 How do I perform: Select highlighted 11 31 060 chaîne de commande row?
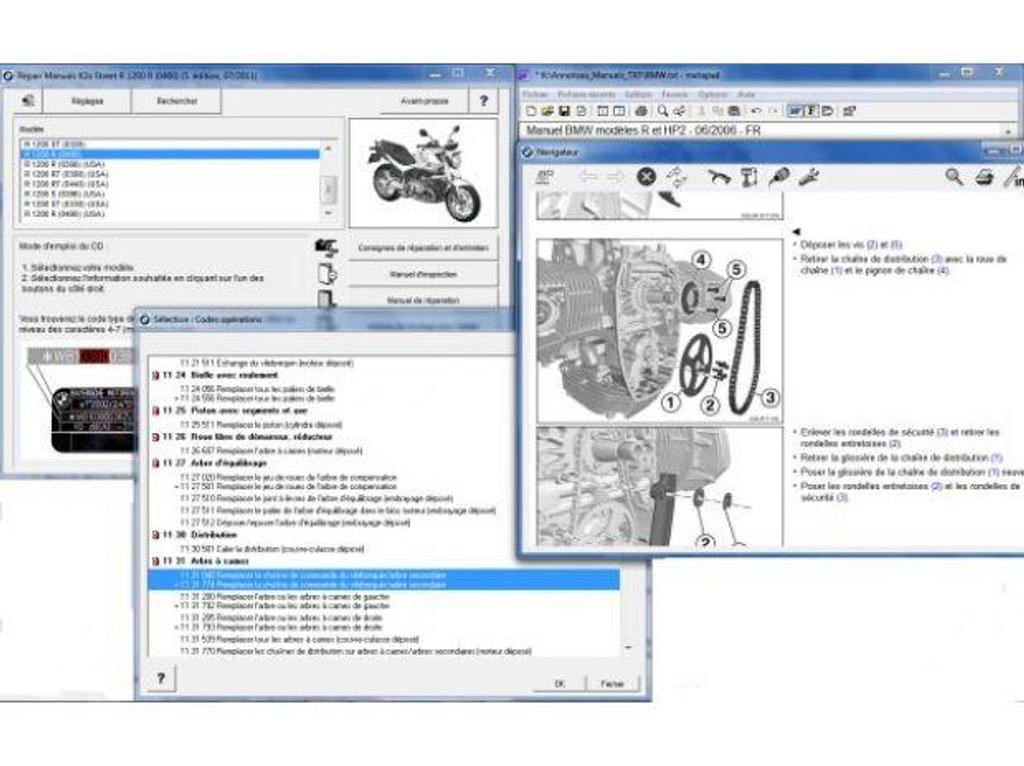(x=383, y=575)
